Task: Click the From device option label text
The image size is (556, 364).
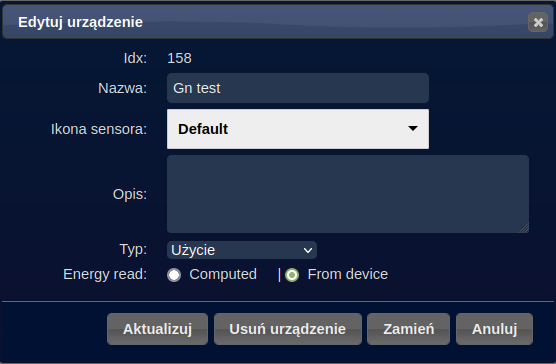Action: (x=348, y=274)
